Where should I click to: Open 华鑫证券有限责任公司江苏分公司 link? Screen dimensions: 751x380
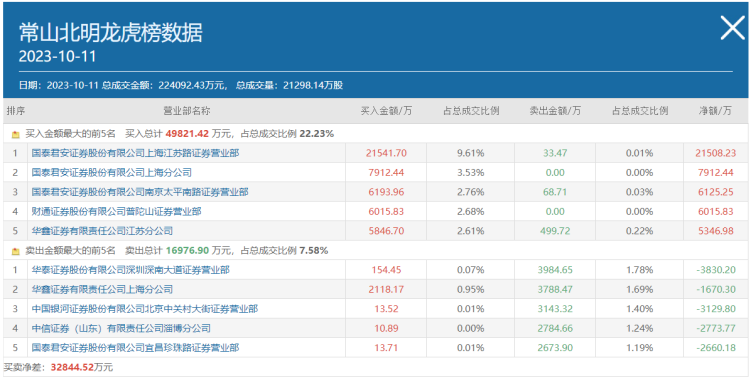(102, 231)
